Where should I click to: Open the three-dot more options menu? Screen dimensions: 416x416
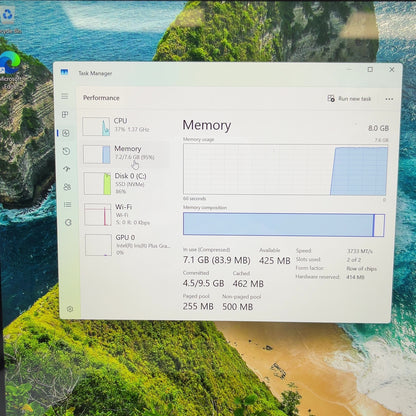389,99
